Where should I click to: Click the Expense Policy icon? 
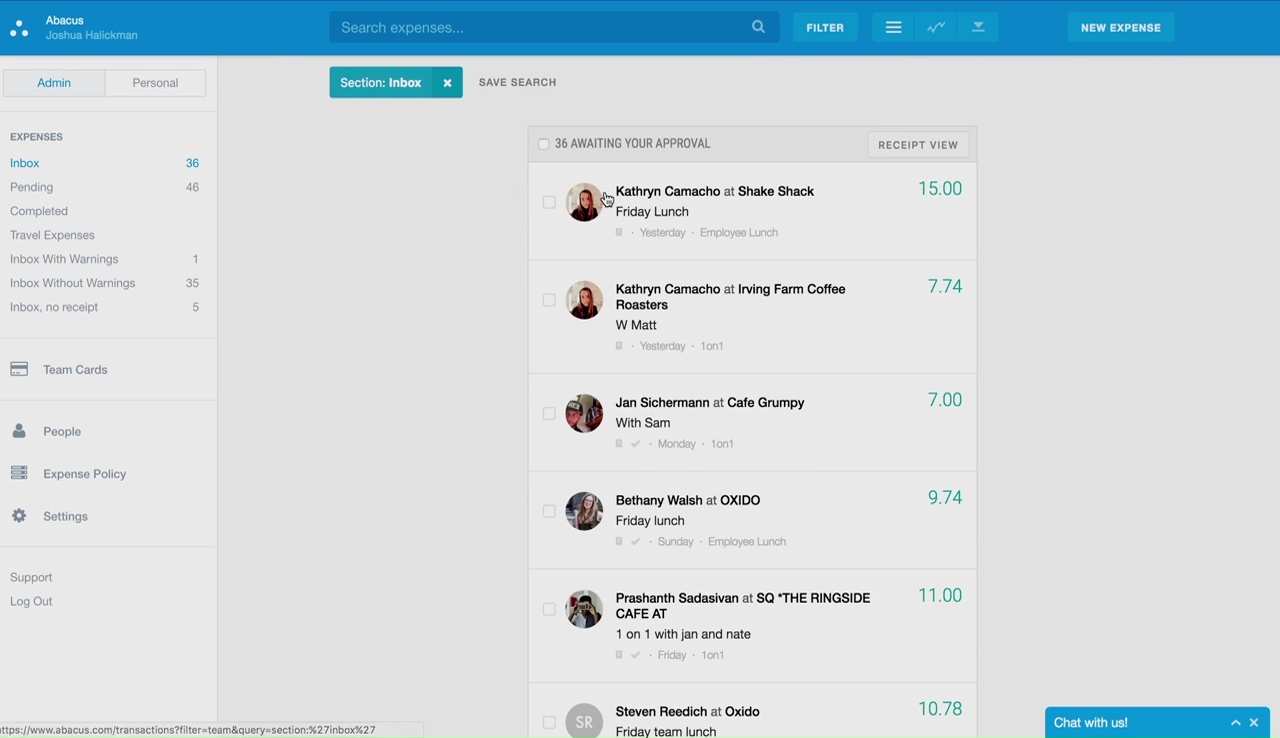coord(19,473)
